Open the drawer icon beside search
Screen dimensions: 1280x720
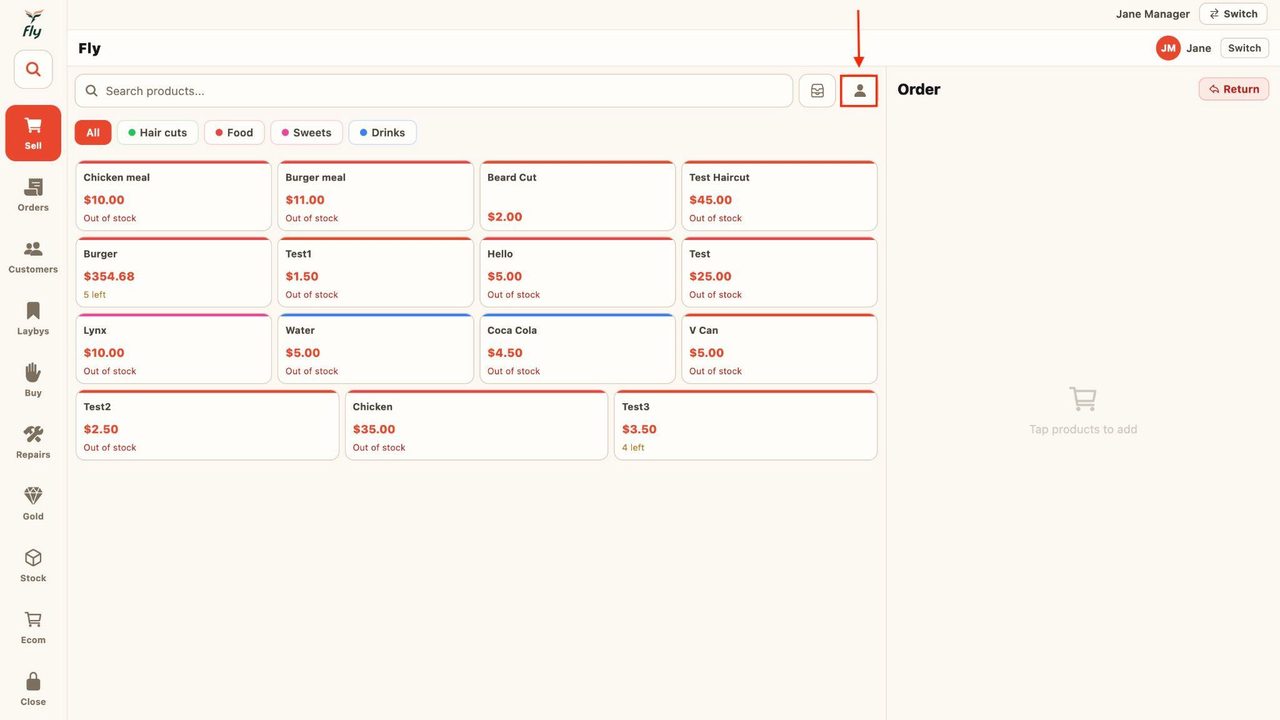pos(817,91)
